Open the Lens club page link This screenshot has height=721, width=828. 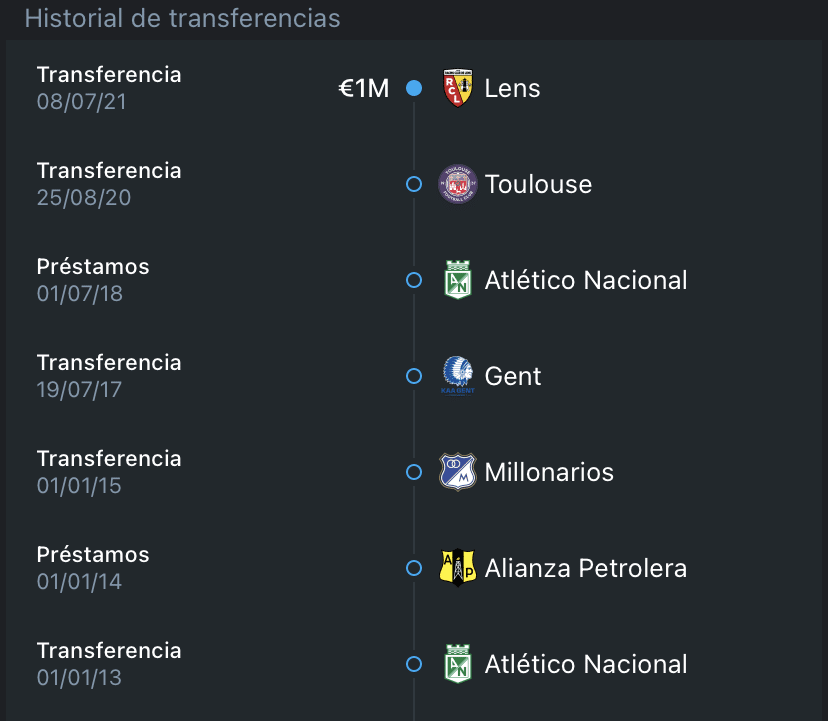click(x=512, y=88)
